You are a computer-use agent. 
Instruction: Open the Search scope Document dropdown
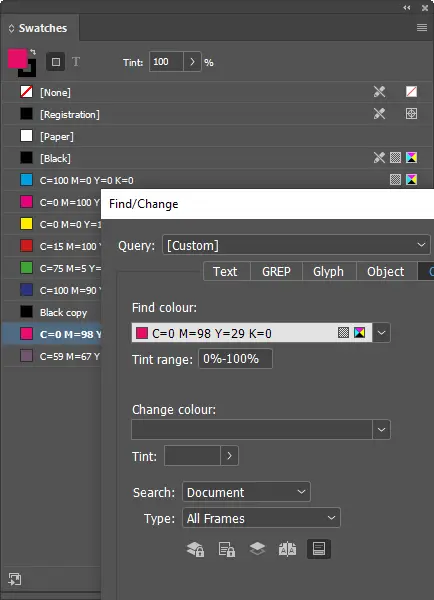point(246,492)
